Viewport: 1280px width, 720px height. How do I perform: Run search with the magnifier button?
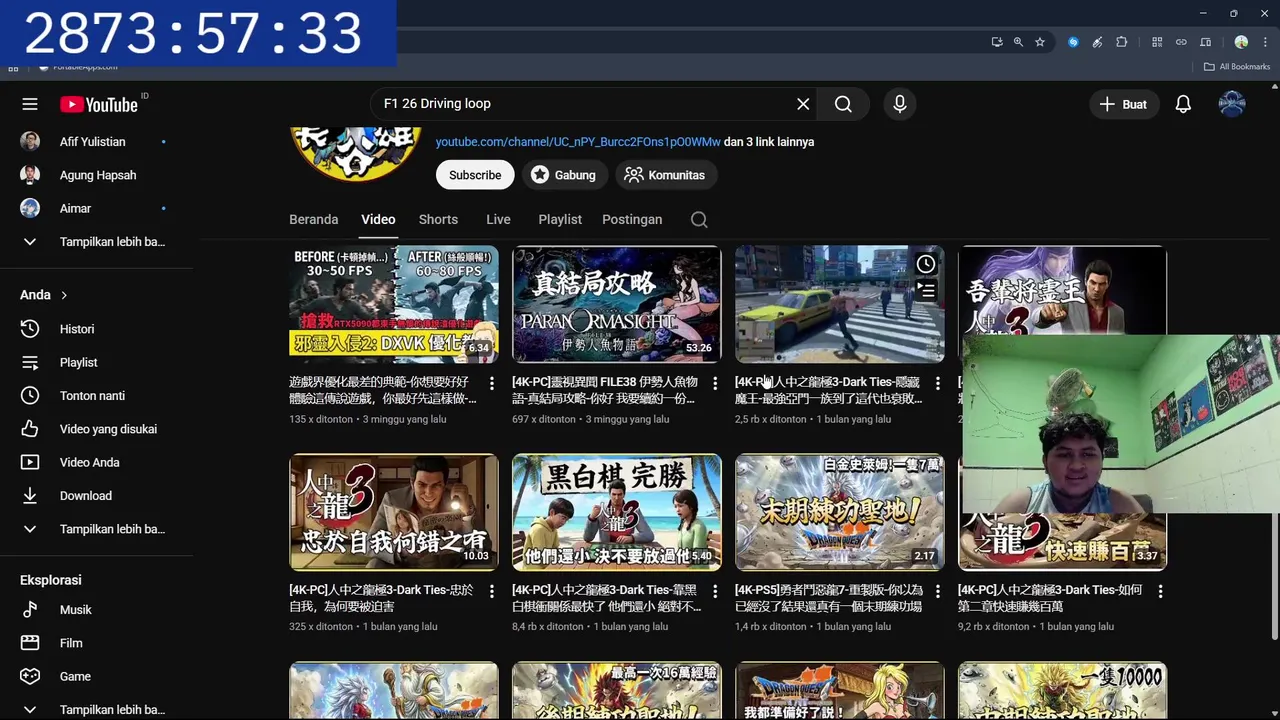[x=843, y=104]
